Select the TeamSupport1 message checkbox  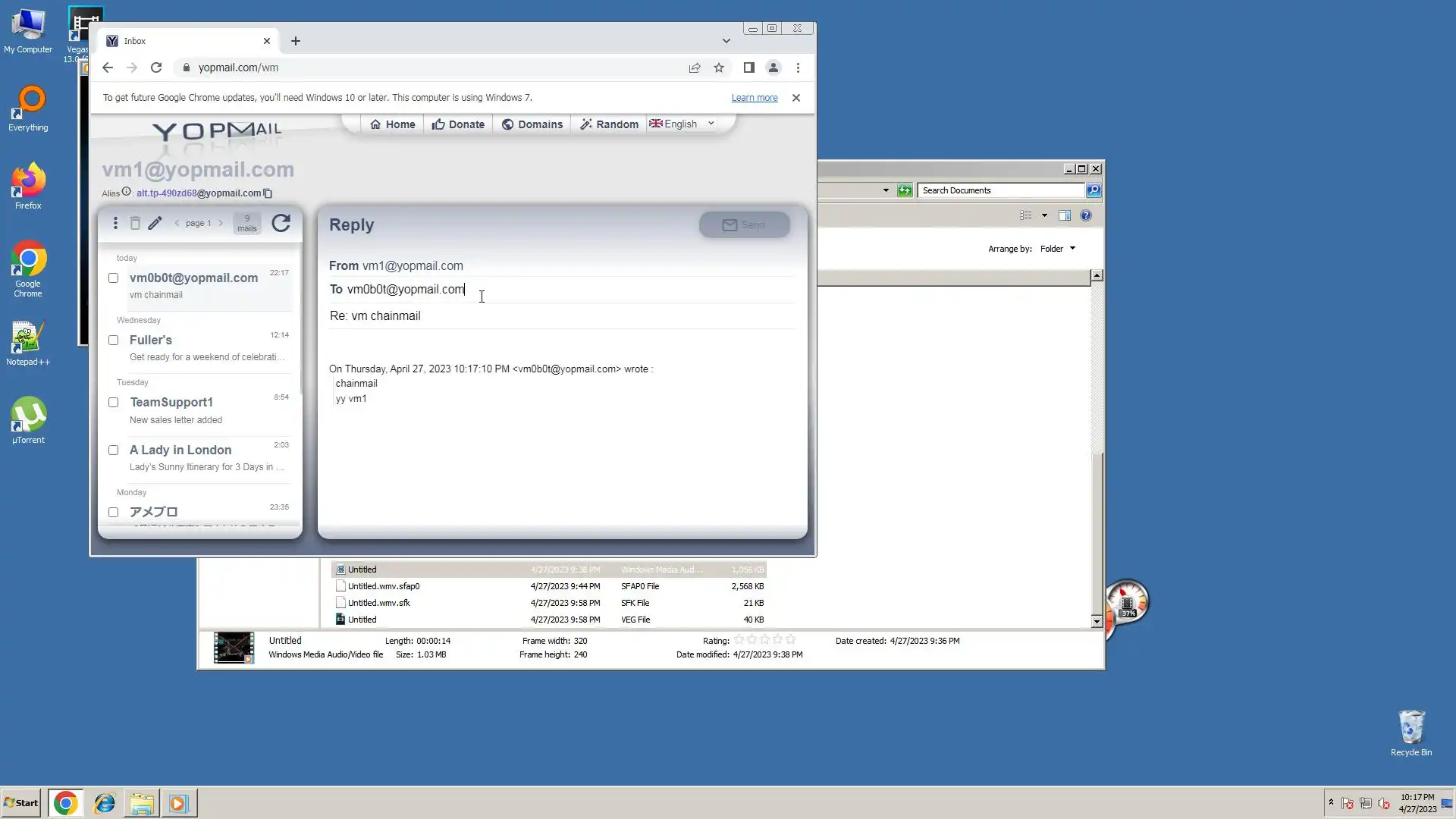(x=114, y=403)
